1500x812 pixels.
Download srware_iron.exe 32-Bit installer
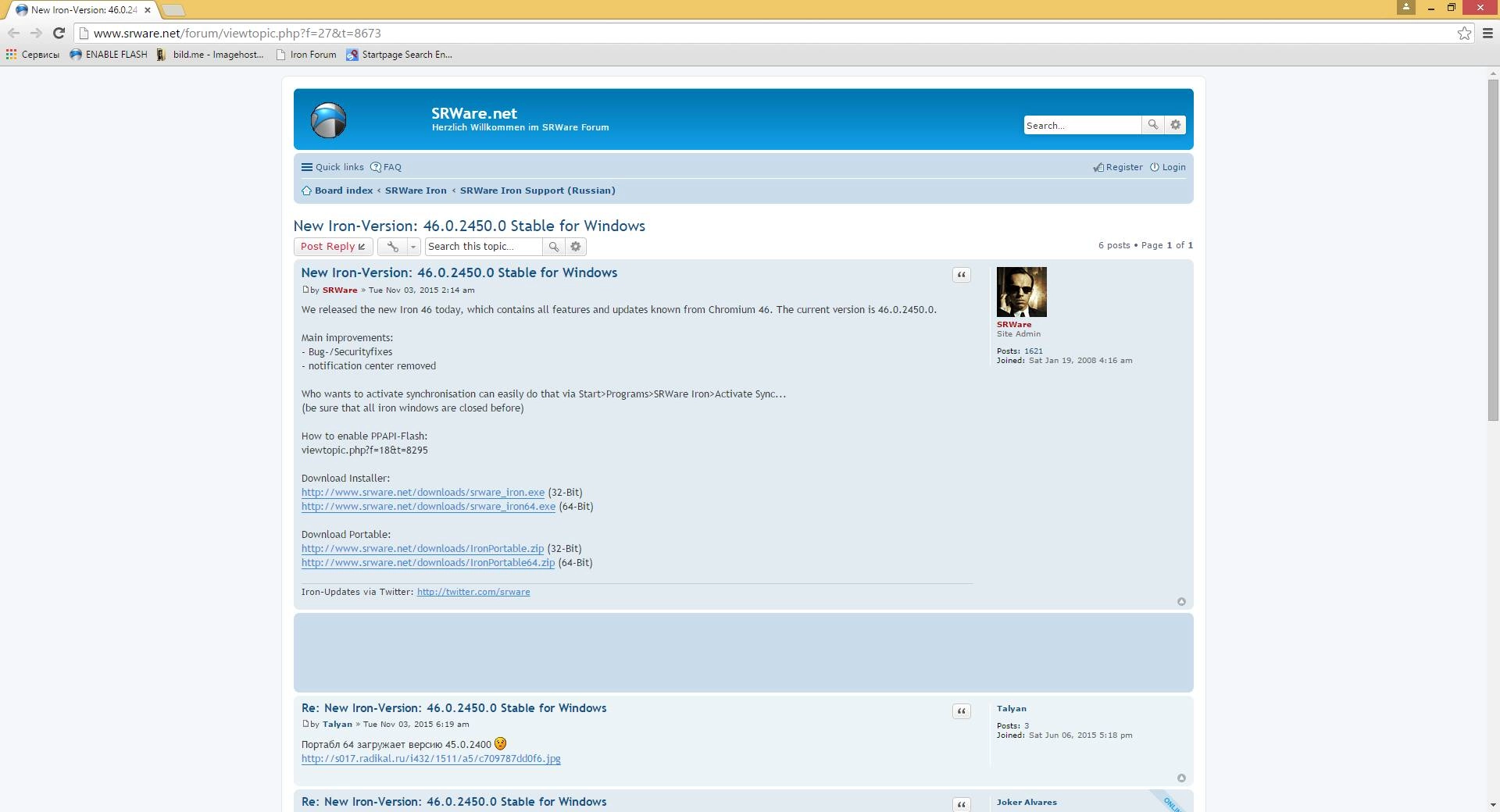423,493
